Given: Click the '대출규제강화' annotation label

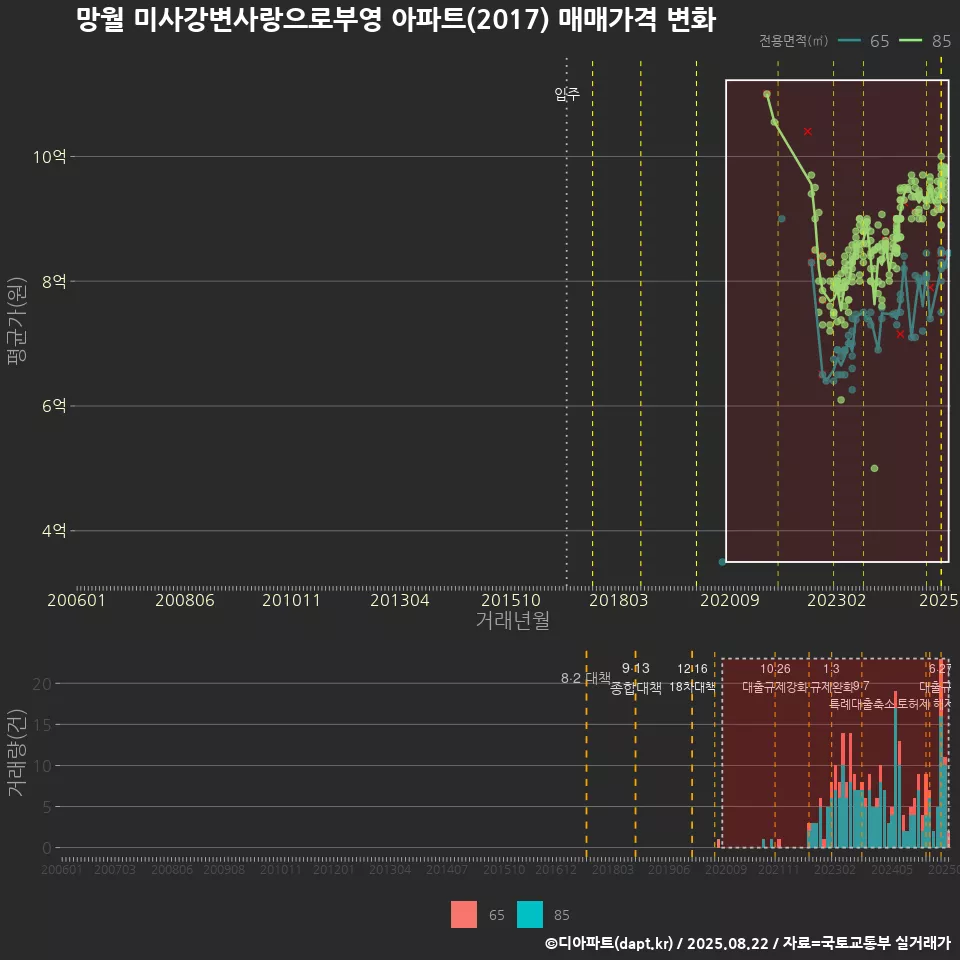Looking at the screenshot, I should click(775, 687).
